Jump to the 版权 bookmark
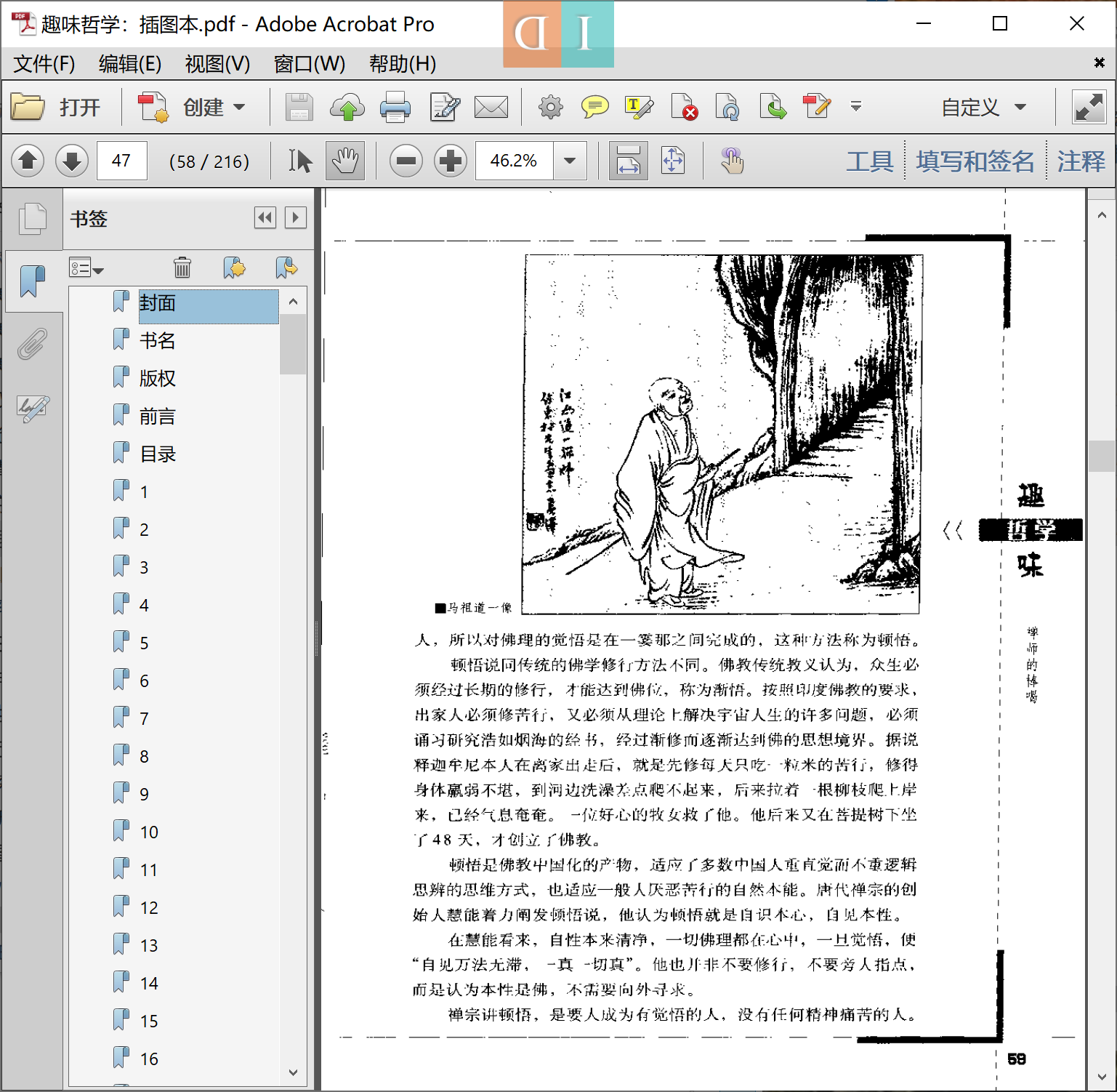This screenshot has width=1117, height=1092. coord(158,379)
